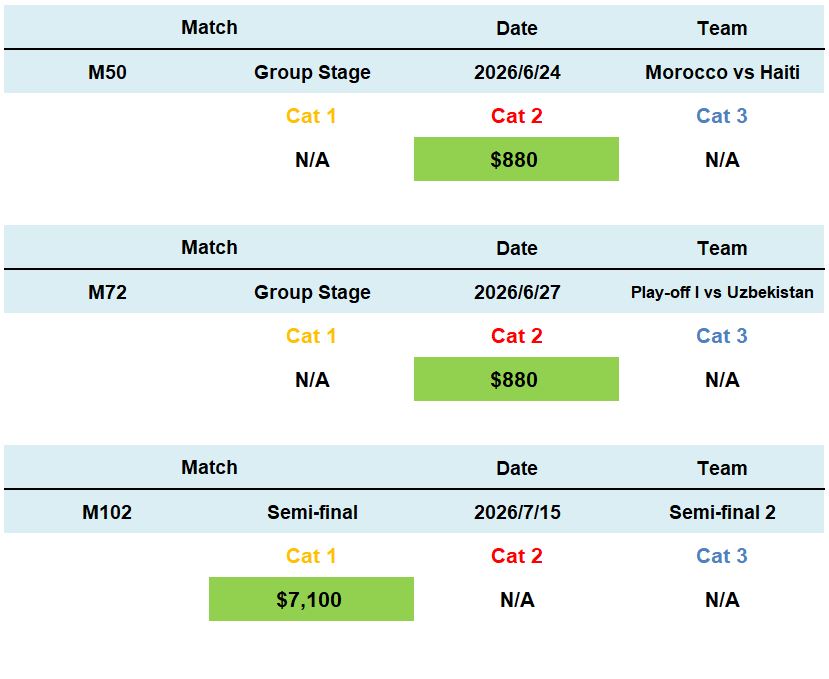The width and height of the screenshot is (829, 679).
Task: Click the Semi-final stage label beside M102
Action: click(x=312, y=512)
